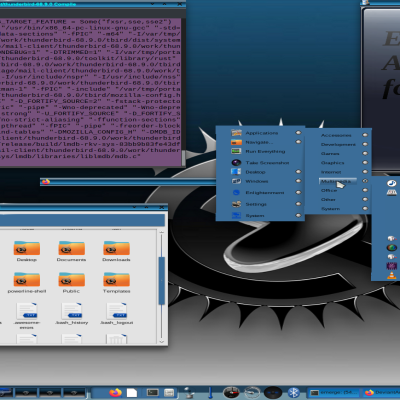Open the Templates folder

click(116, 283)
